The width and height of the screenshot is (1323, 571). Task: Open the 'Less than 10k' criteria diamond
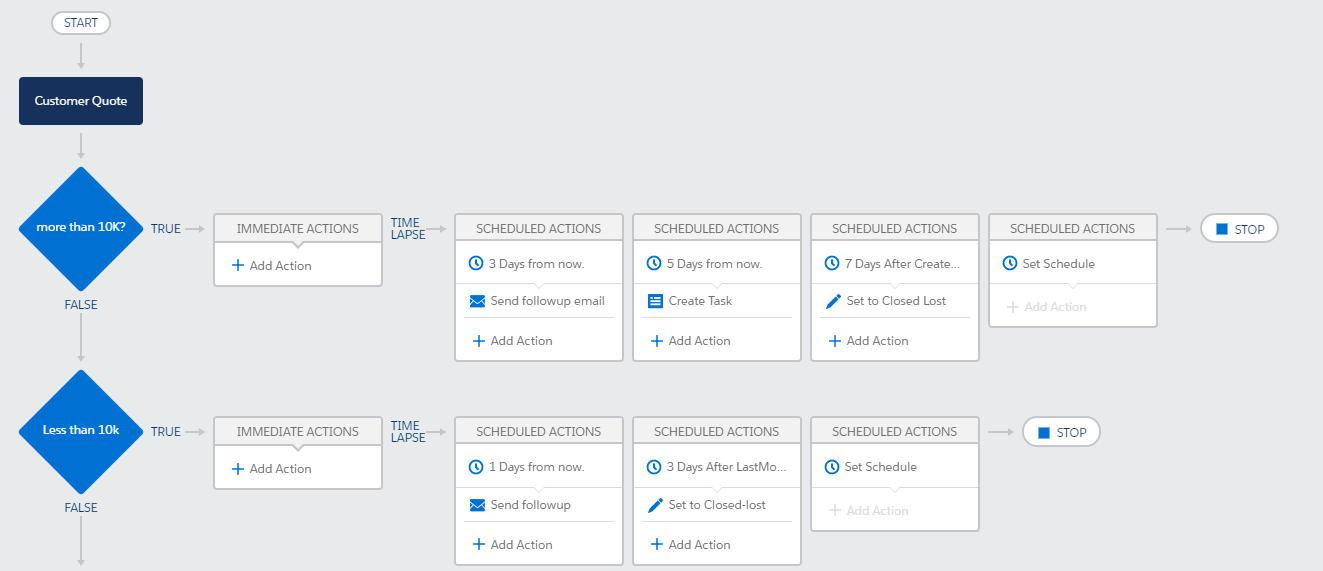(x=81, y=431)
